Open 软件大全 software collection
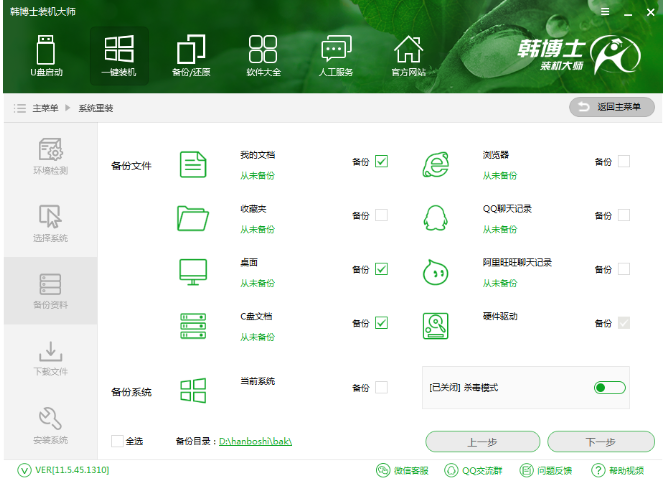 pos(263,55)
